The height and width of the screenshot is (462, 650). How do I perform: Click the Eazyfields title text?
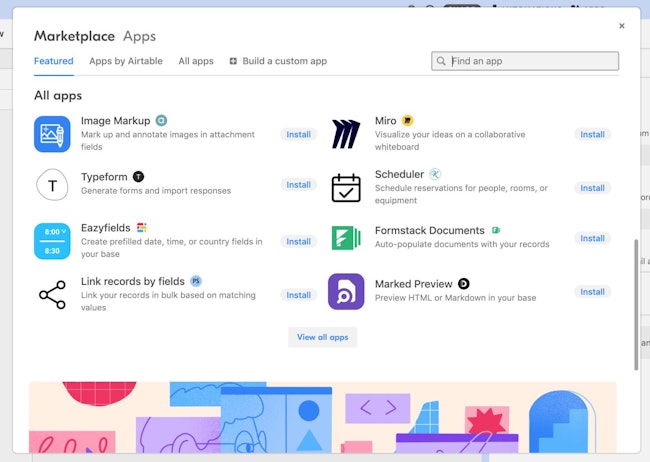tap(106, 228)
